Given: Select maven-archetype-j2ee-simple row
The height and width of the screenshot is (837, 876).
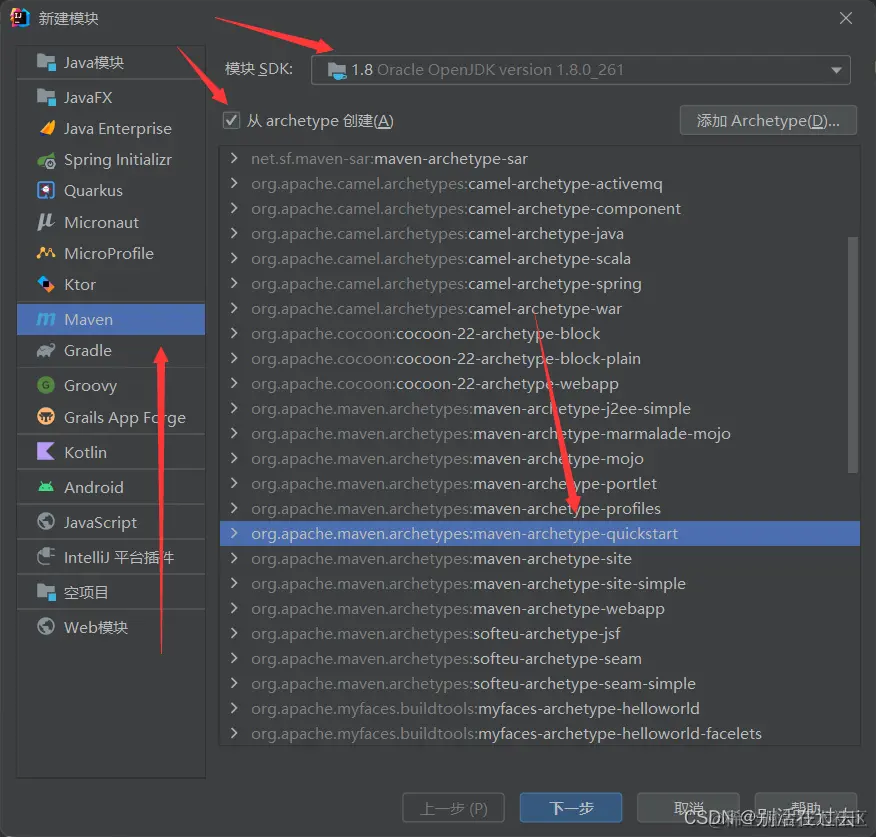Looking at the screenshot, I should pyautogui.click(x=540, y=408).
